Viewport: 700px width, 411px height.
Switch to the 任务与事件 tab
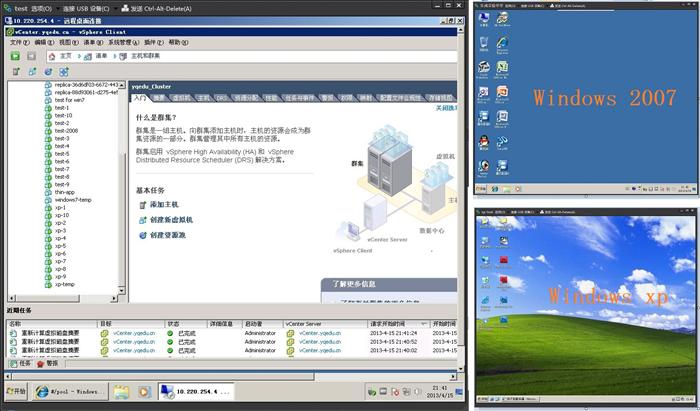pyautogui.click(x=300, y=98)
